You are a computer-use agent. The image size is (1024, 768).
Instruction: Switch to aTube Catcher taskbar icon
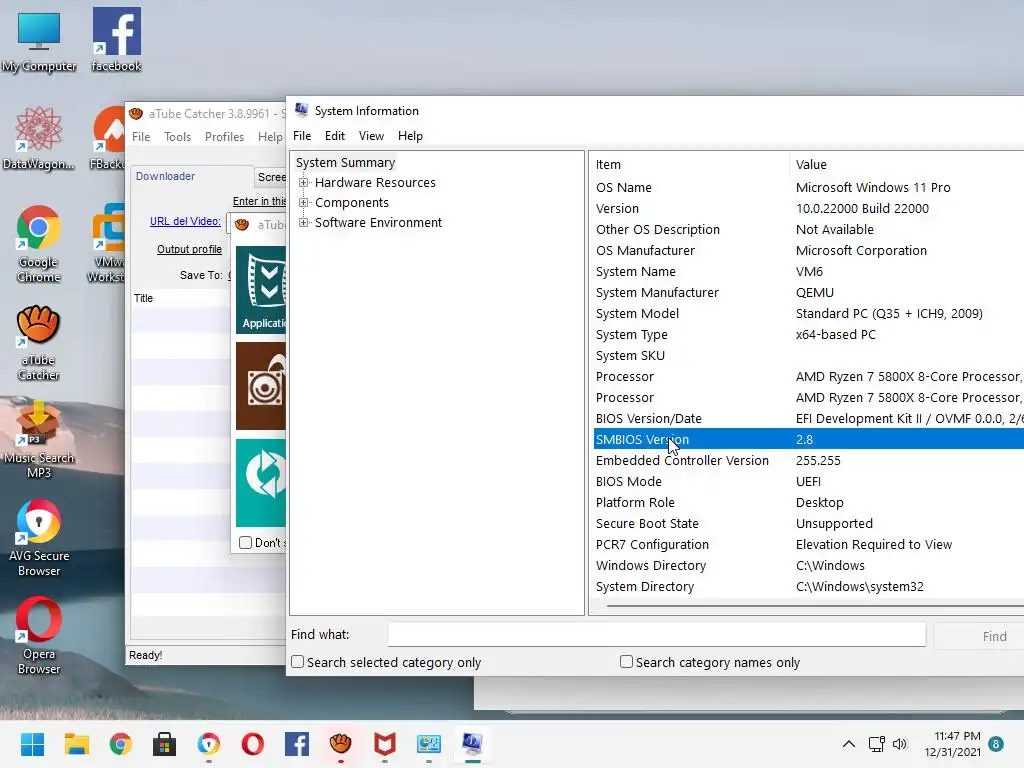pos(341,744)
